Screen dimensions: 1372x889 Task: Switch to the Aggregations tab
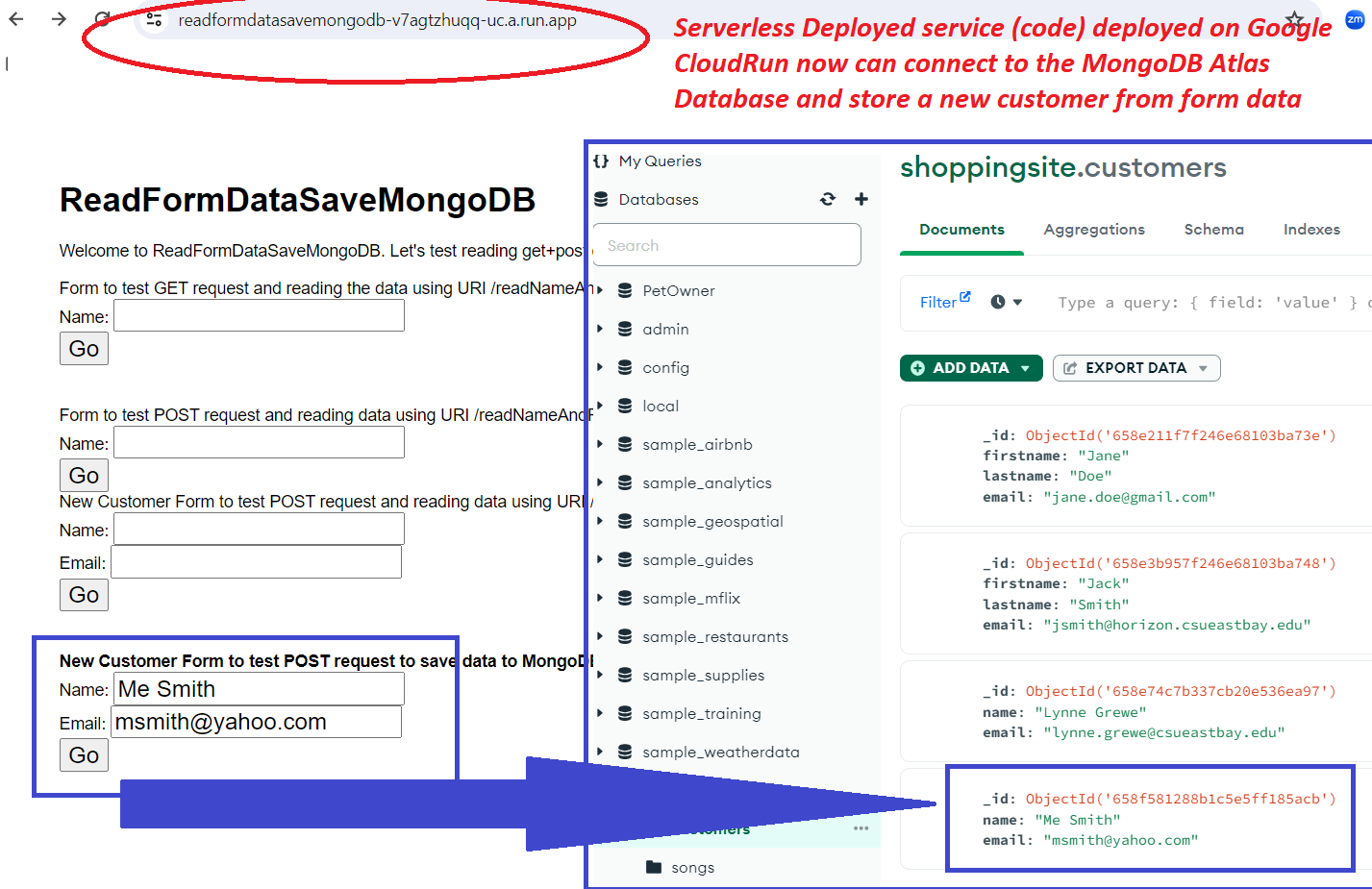(1094, 230)
